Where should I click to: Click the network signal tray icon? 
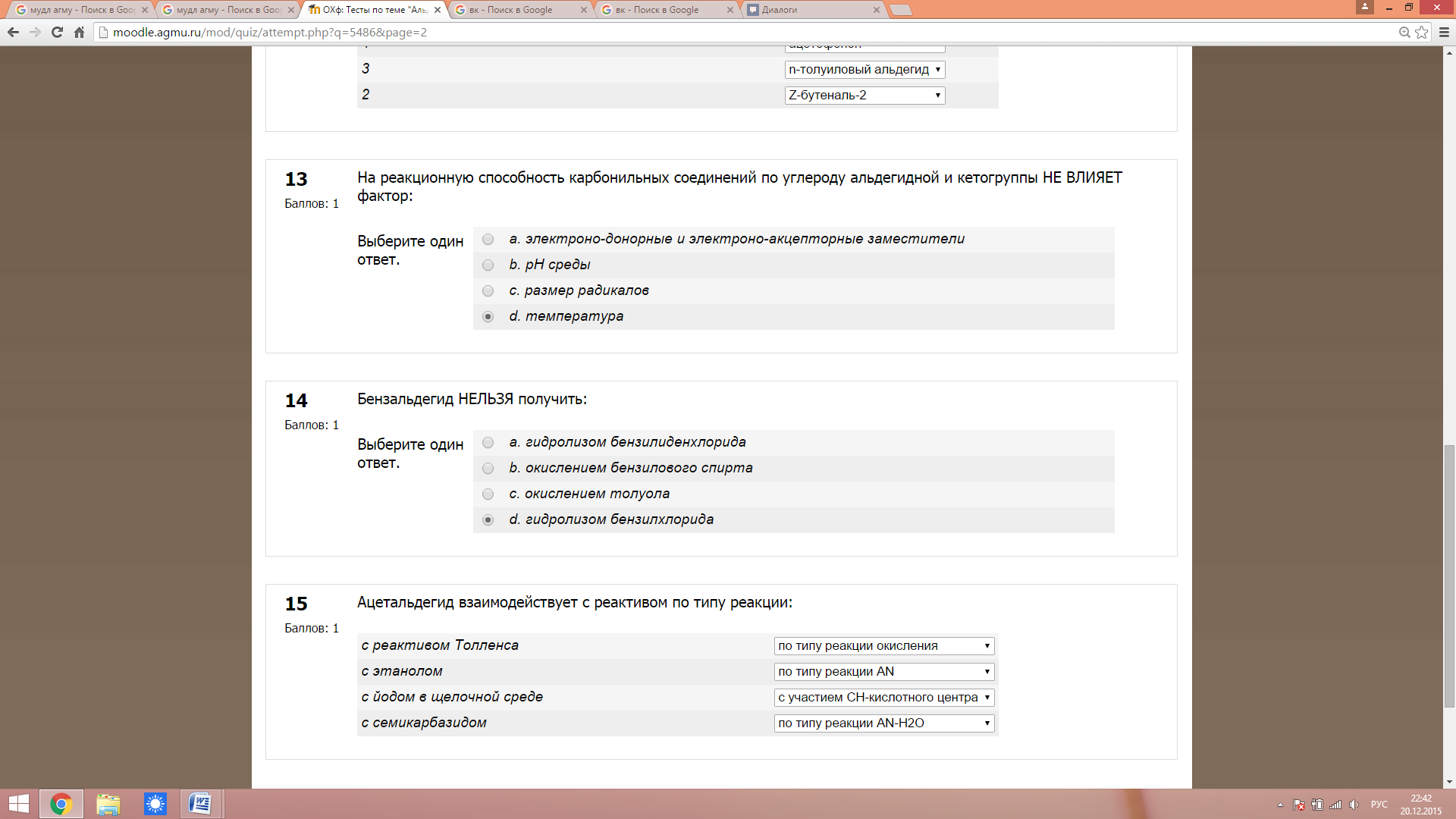point(1335,805)
